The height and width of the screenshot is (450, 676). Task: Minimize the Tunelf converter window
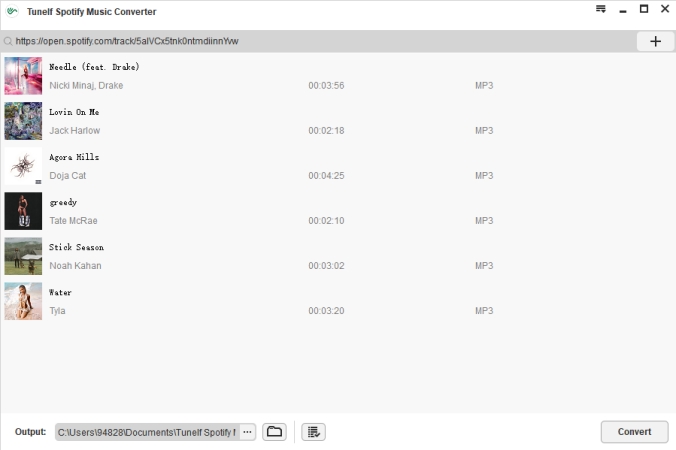[x=623, y=10]
